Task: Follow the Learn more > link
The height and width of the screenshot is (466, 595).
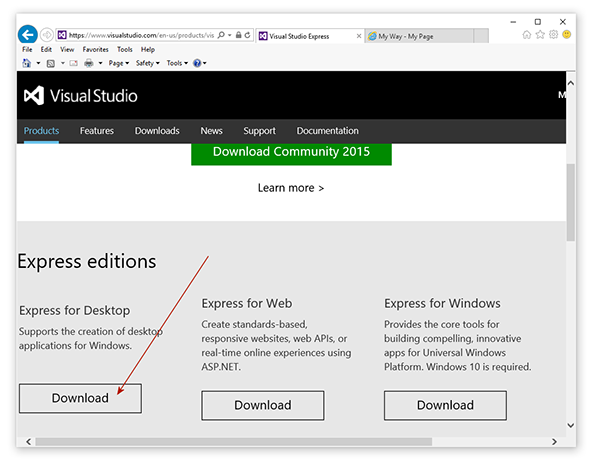Action: [x=291, y=188]
